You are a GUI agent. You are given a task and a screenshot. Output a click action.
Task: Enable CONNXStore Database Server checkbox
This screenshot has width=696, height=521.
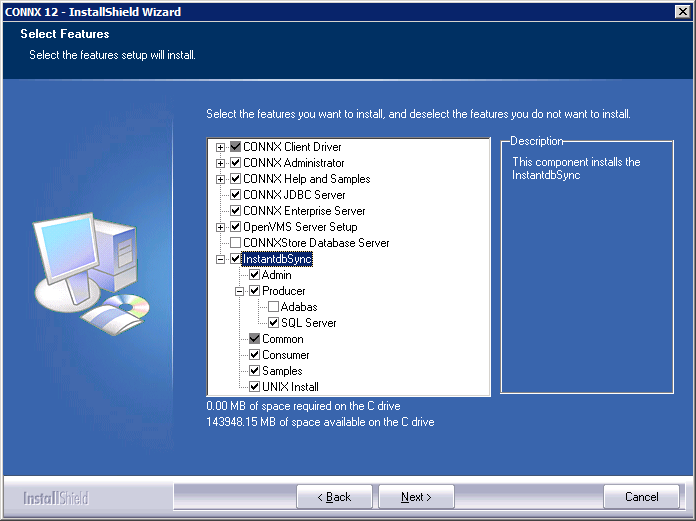coord(236,243)
